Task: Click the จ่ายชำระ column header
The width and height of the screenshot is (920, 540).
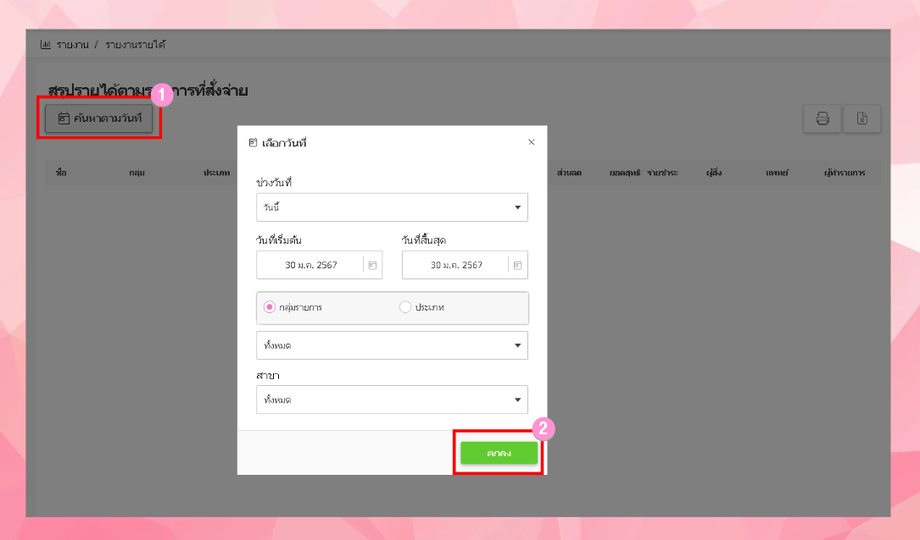Action: [662, 173]
